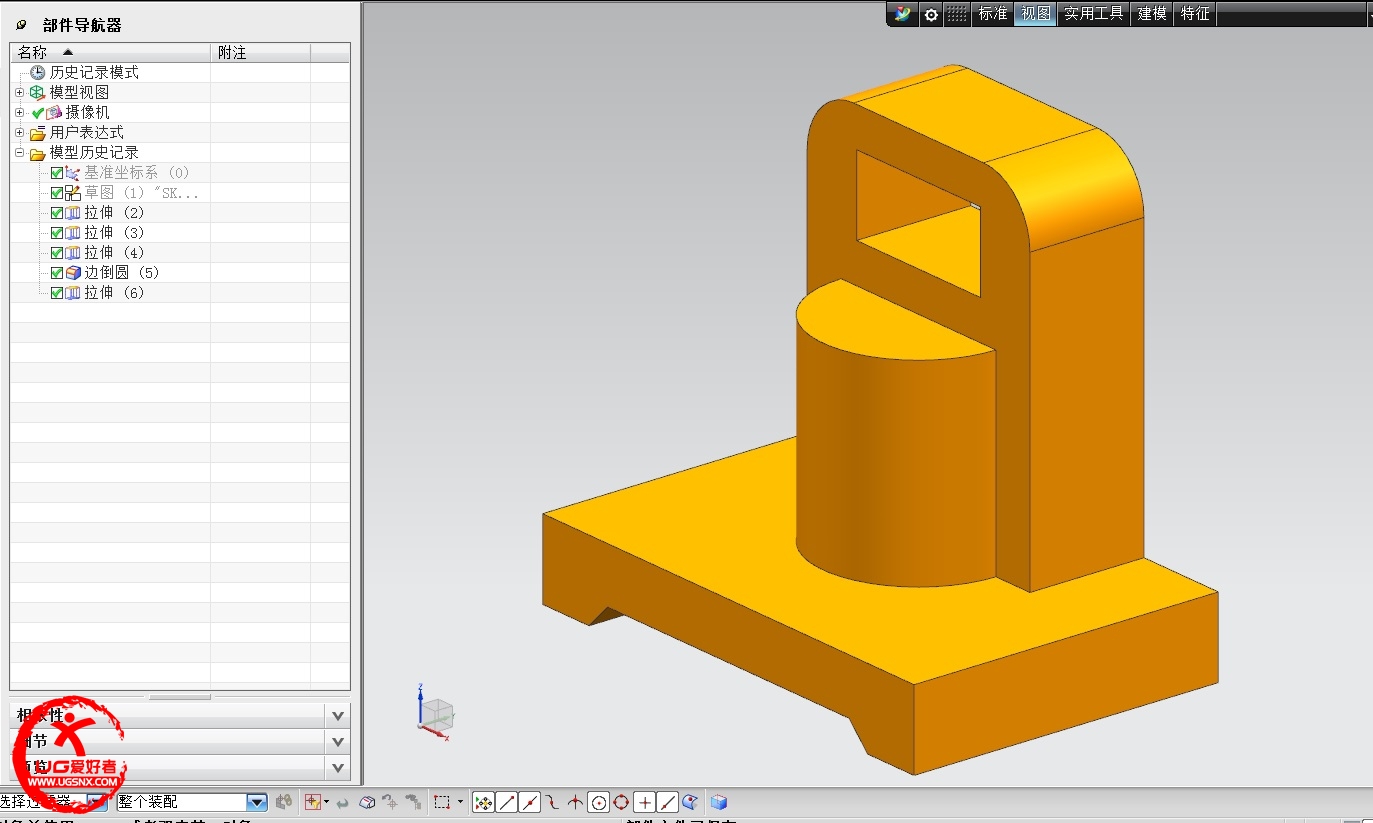Click the 模型历史记录 folder icon
This screenshot has height=823, width=1373.
point(37,153)
